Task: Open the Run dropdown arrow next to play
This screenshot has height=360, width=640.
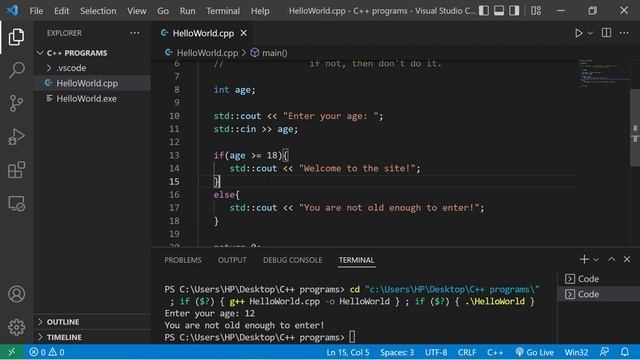Action: tap(590, 33)
